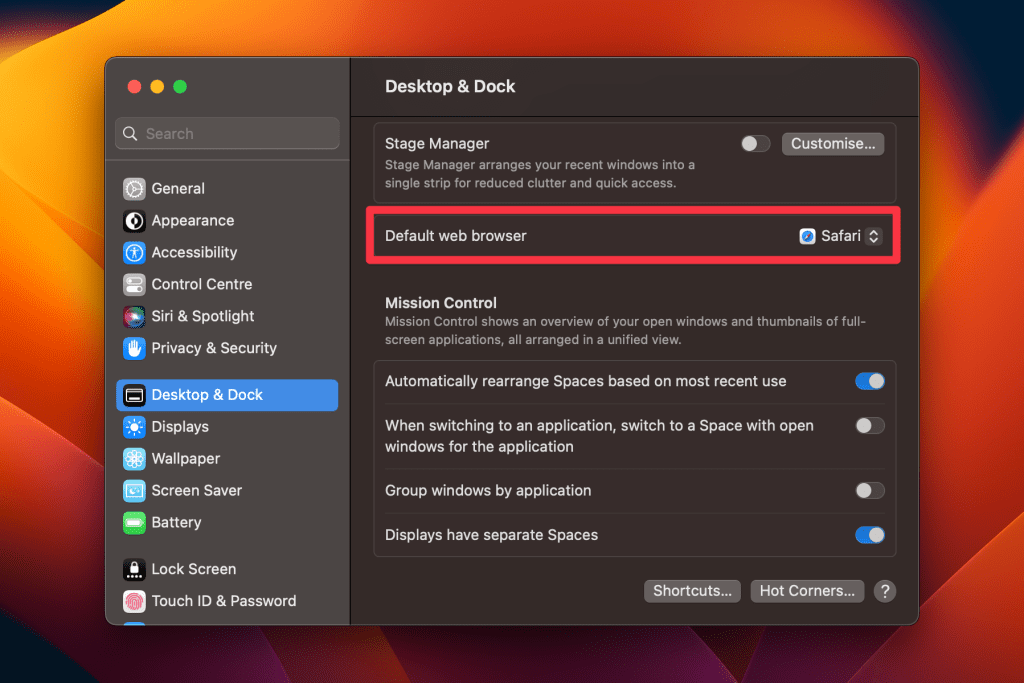Image resolution: width=1024 pixels, height=683 pixels.
Task: Click the Touch ID fingerprint icon
Action: click(134, 601)
